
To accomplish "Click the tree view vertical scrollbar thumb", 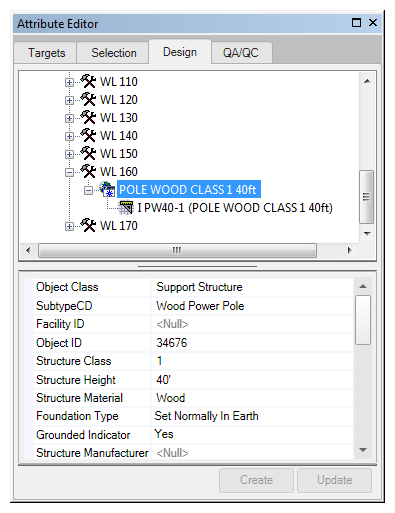I will pos(366,197).
